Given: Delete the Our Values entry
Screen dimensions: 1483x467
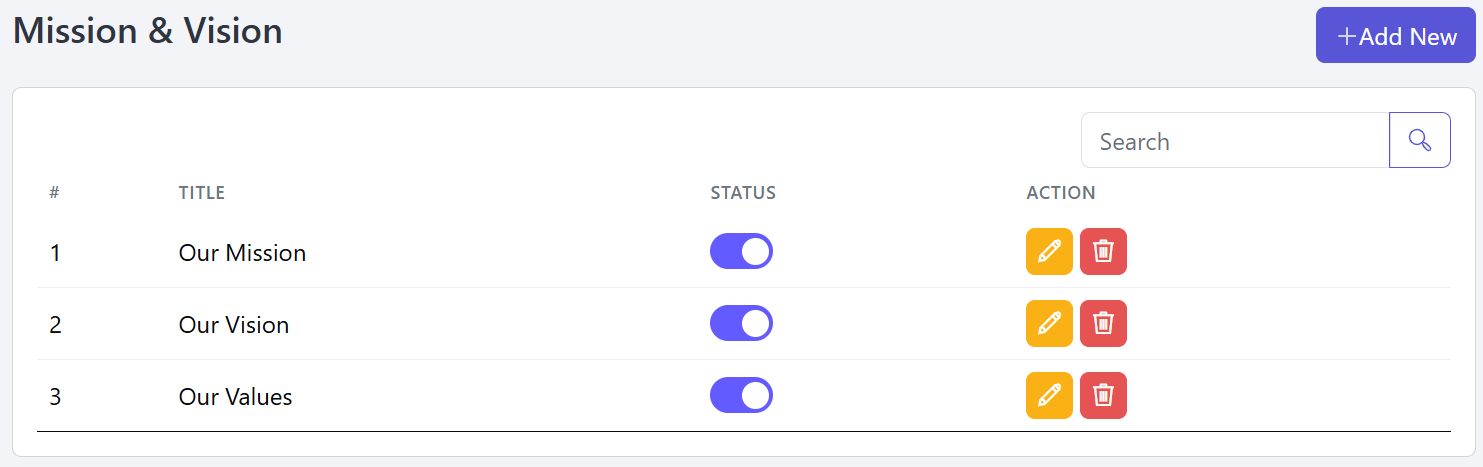Looking at the screenshot, I should coord(1103,395).
